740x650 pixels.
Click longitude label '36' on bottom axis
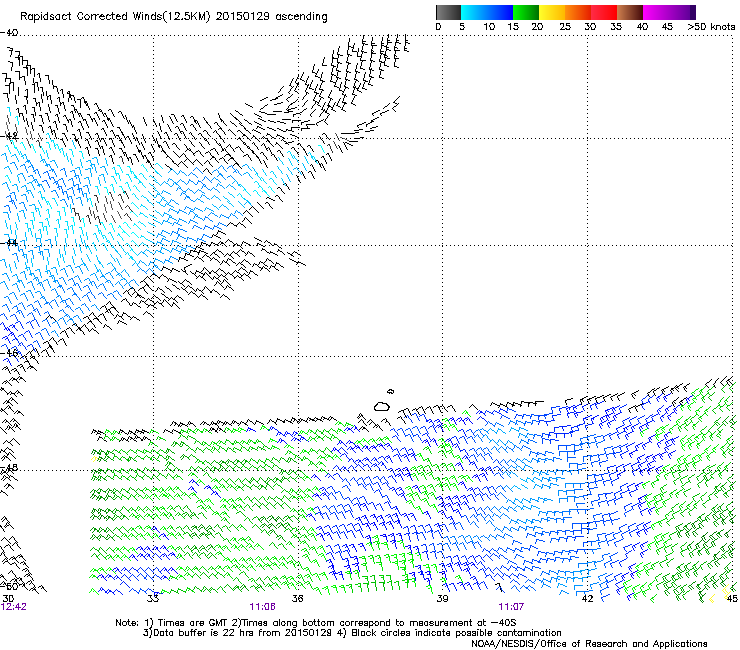tap(297, 599)
